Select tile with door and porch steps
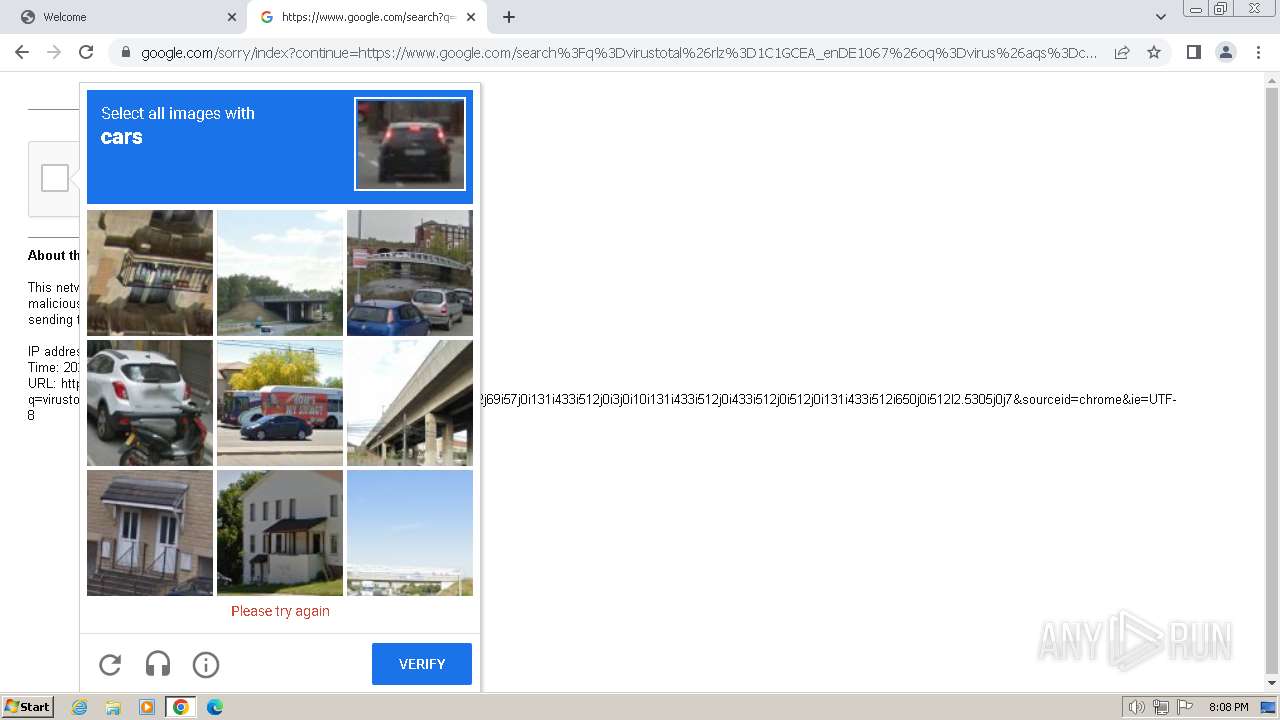Image resolution: width=1280 pixels, height=720 pixels. pos(150,533)
